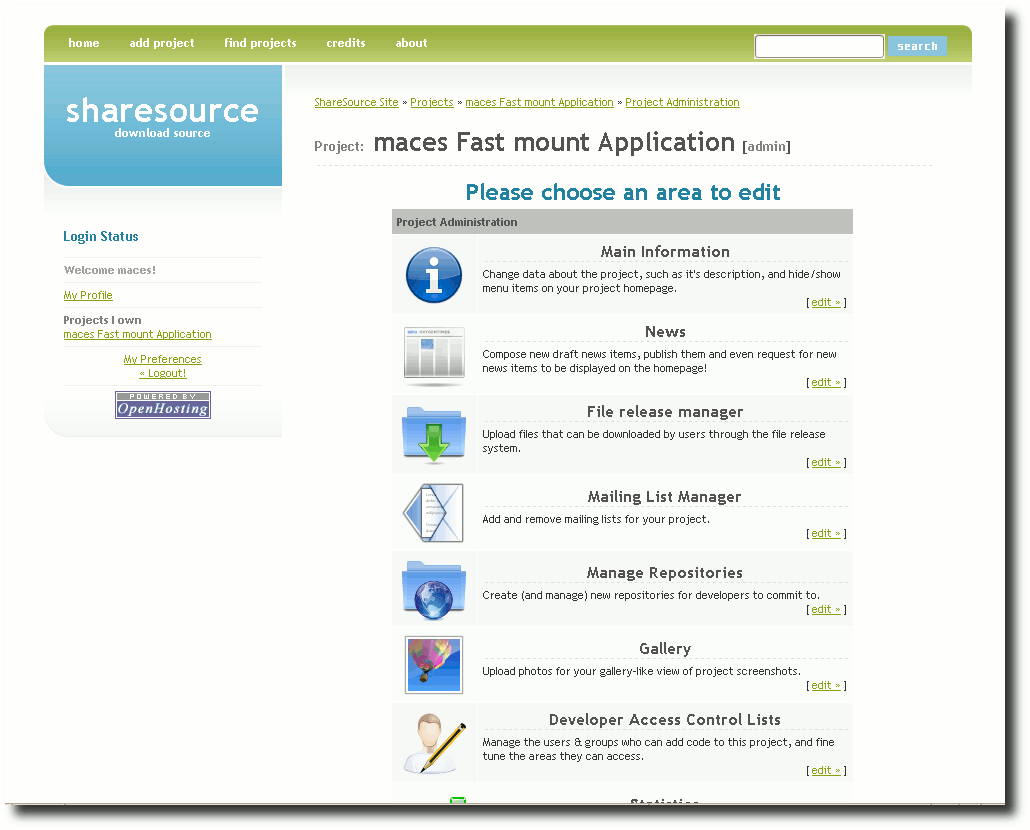This screenshot has height=830, width=1030.
Task: Open the Project Administration breadcrumb link
Action: pyautogui.click(x=683, y=102)
